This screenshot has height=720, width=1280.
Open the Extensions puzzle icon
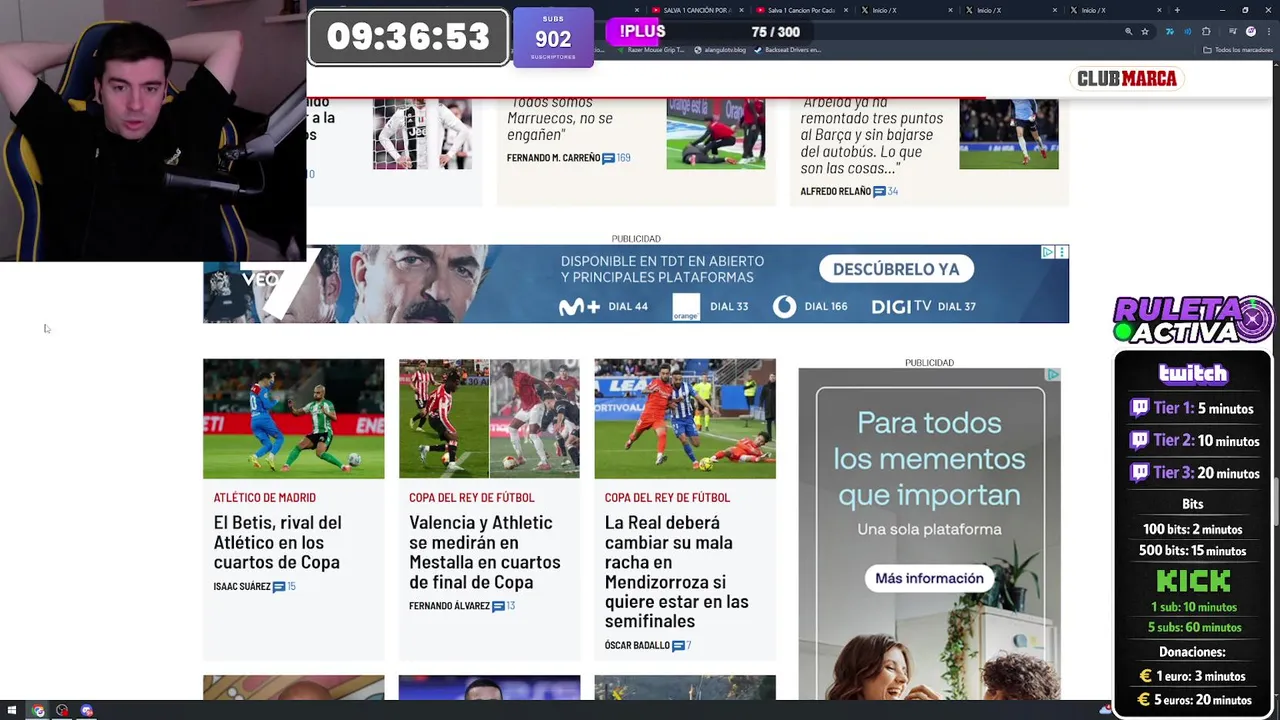[1206, 31]
